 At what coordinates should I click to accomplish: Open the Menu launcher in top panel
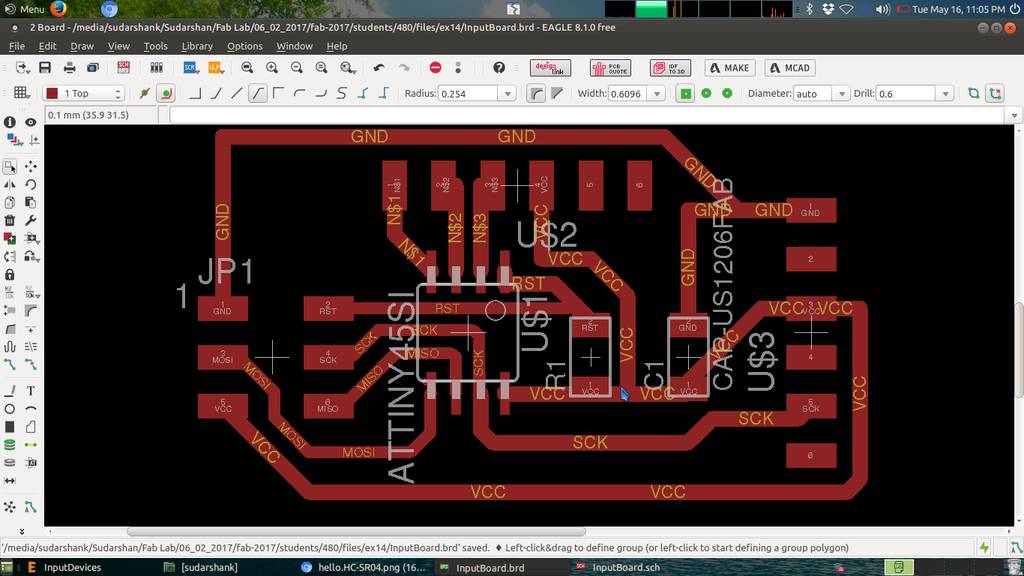point(25,9)
